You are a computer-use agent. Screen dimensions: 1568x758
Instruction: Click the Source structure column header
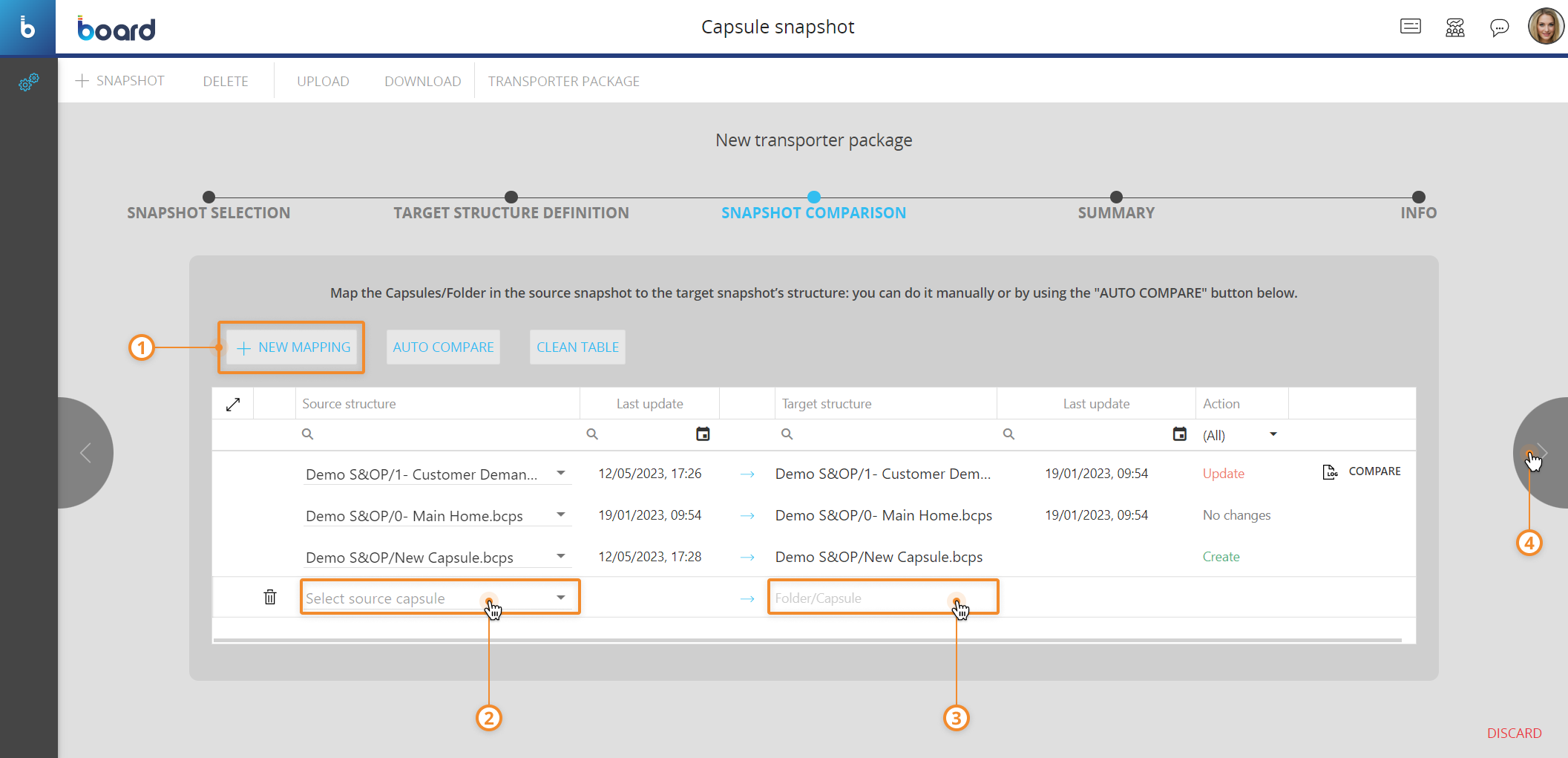coord(349,404)
